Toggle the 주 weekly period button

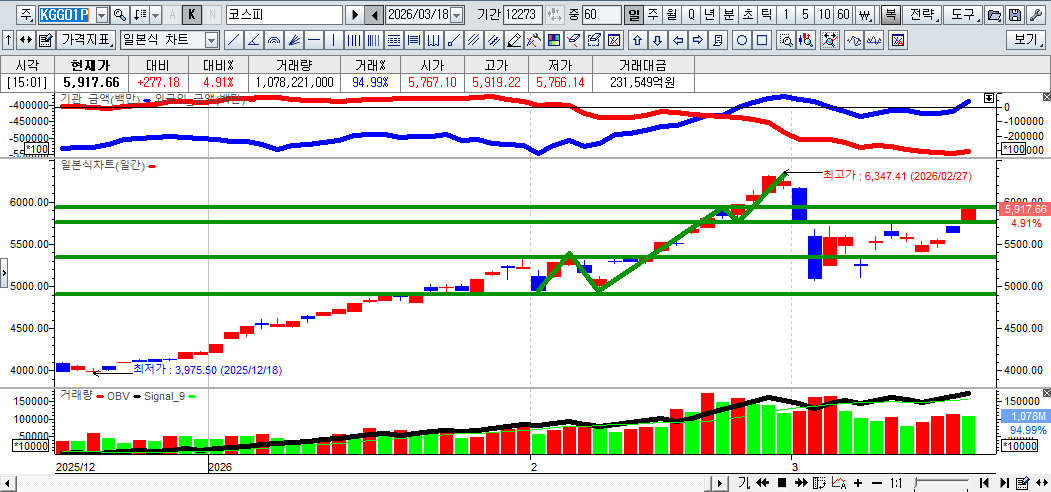point(653,15)
